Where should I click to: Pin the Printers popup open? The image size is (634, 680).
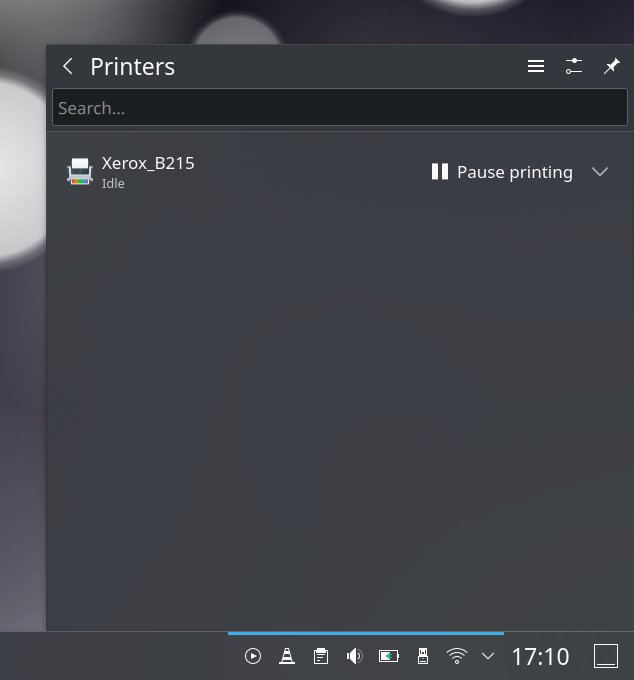611,66
